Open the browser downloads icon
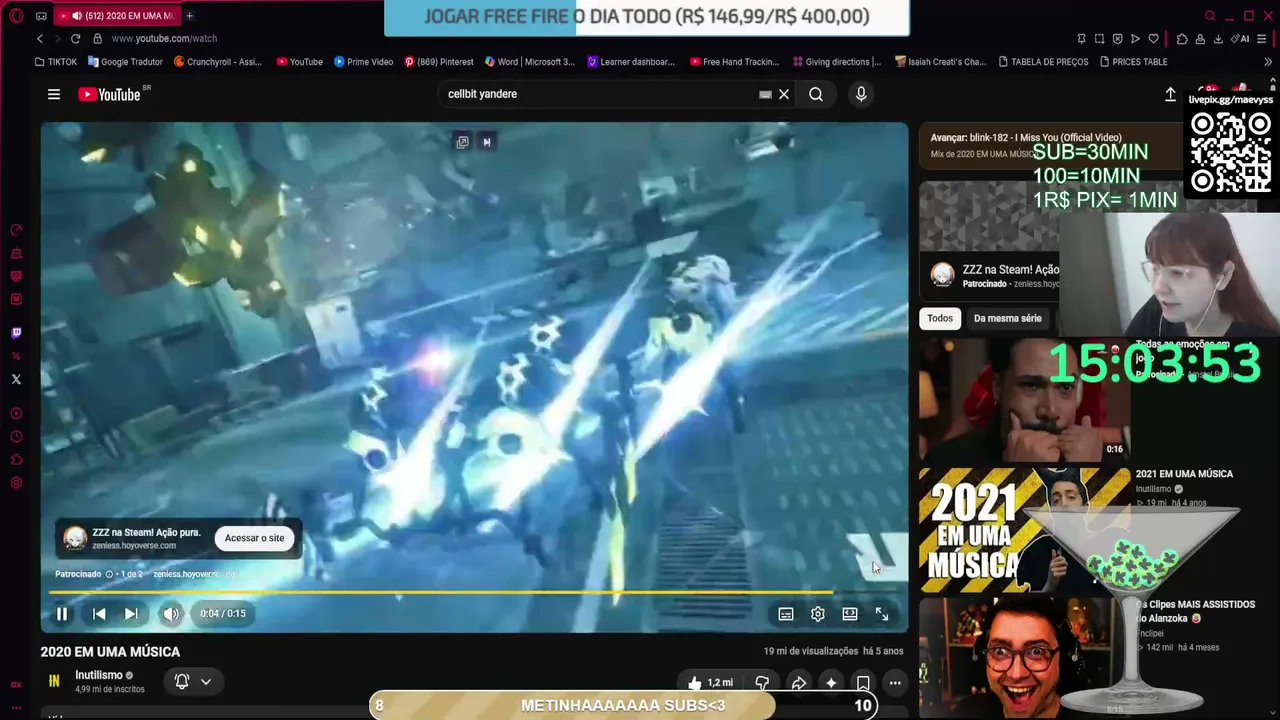1280x720 pixels. point(1218,39)
